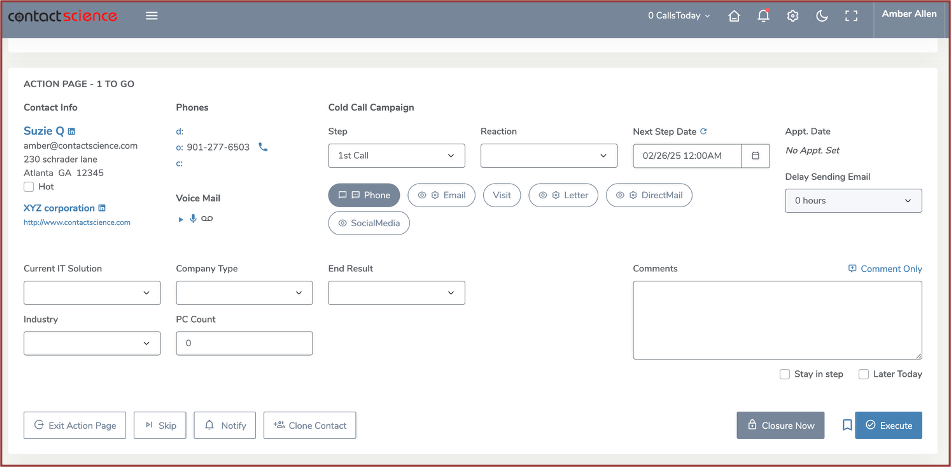The image size is (952, 468).
Task: Click the Closure Now button
Action: [x=781, y=426]
